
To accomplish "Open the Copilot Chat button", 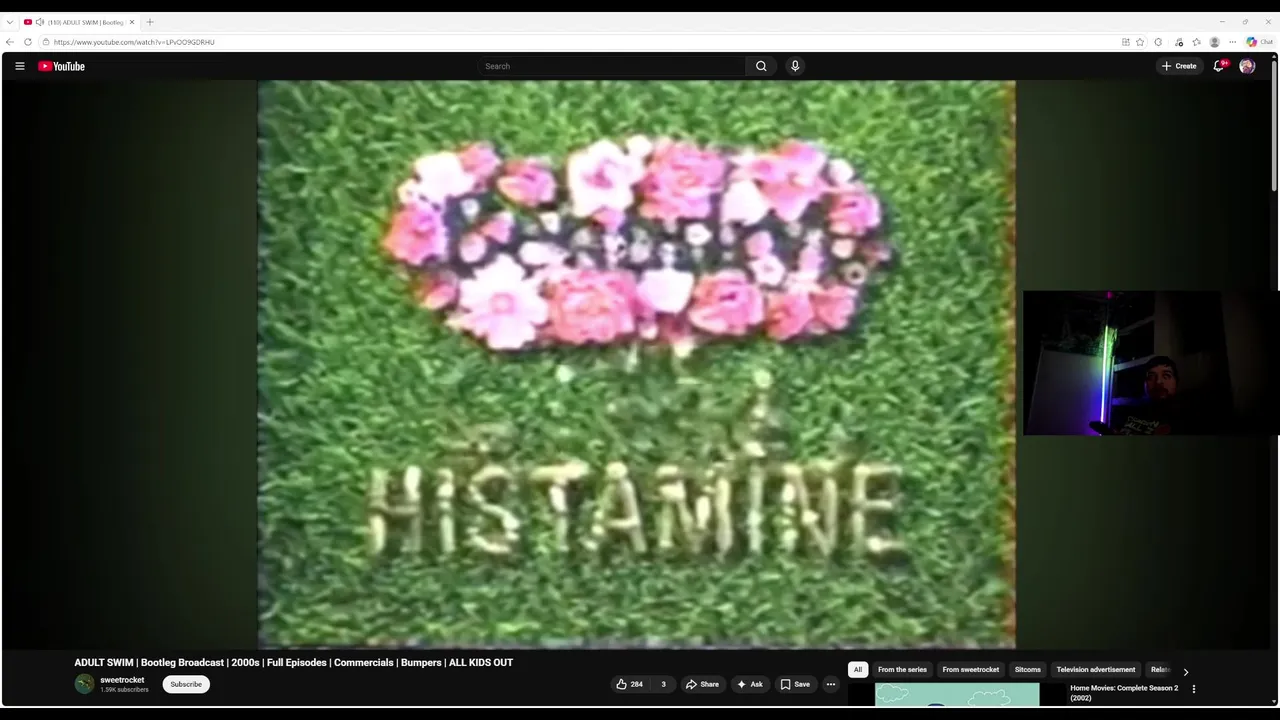I will tap(1260, 42).
